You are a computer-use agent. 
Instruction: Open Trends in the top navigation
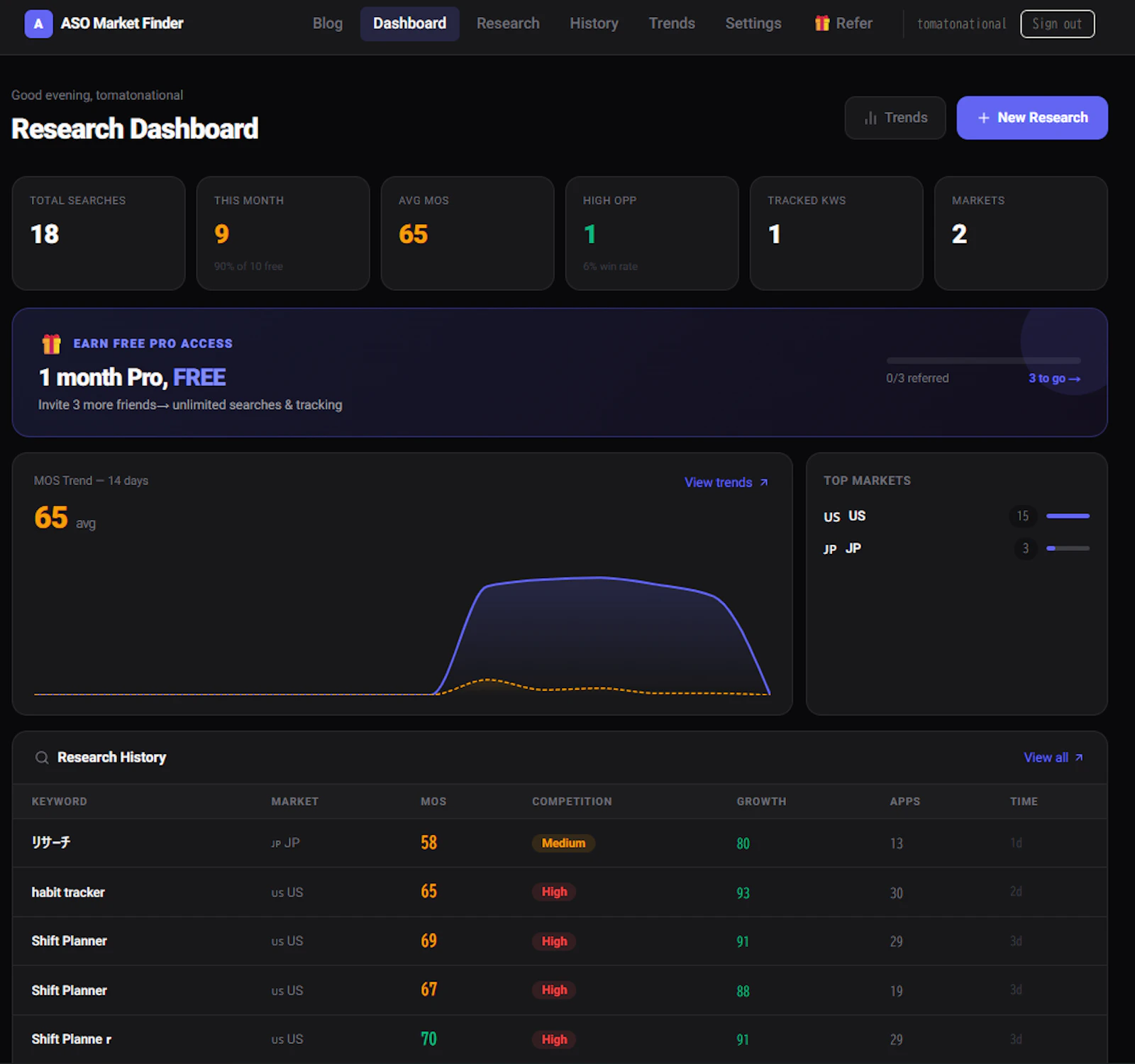(672, 23)
